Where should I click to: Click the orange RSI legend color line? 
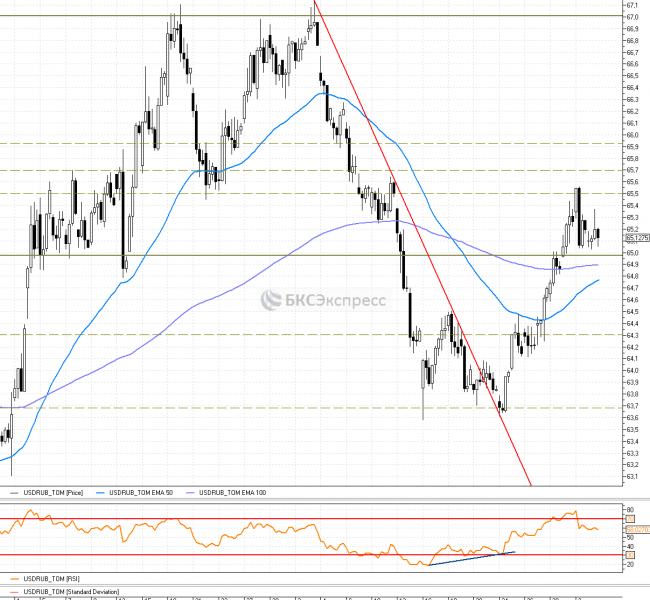tap(12, 578)
